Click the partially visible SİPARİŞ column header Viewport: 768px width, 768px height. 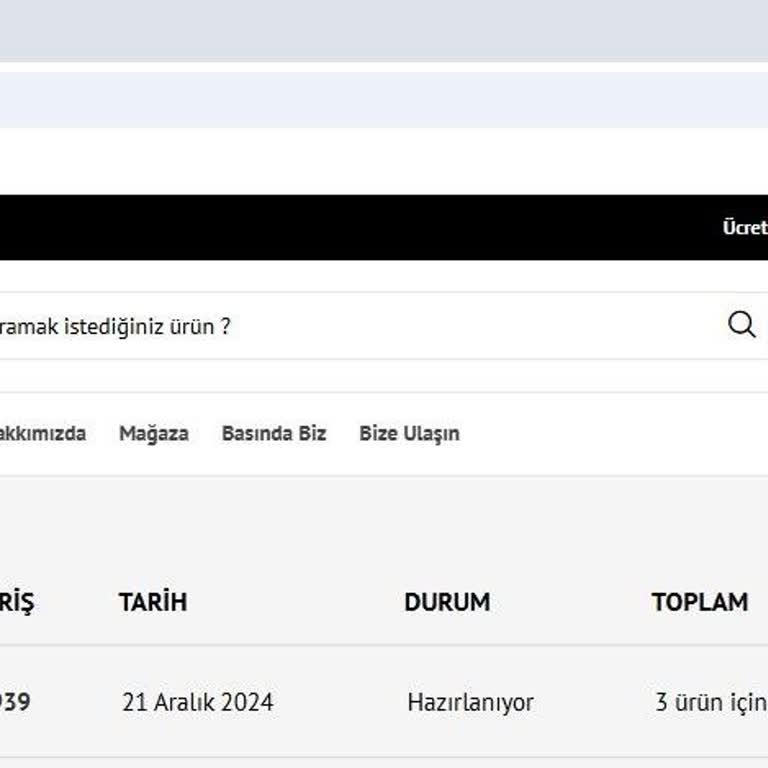(x=16, y=602)
